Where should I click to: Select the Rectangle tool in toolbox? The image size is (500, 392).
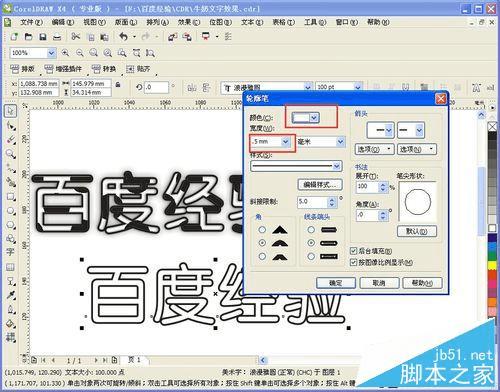(11, 197)
